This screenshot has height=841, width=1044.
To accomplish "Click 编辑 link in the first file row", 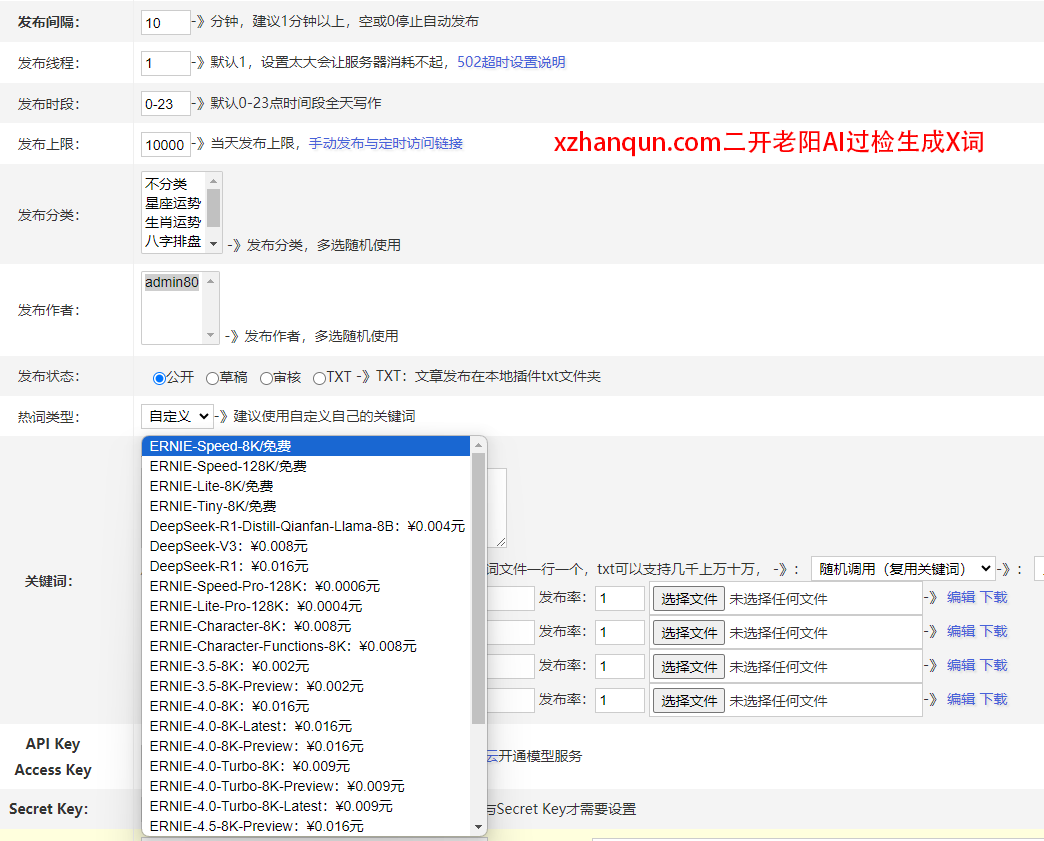I will pyautogui.click(x=961, y=597).
